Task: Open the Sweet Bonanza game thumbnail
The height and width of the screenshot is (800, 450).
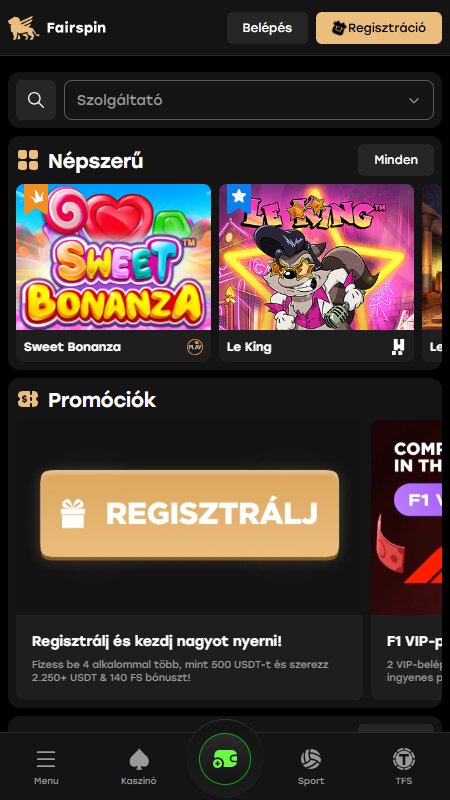Action: pos(113,257)
